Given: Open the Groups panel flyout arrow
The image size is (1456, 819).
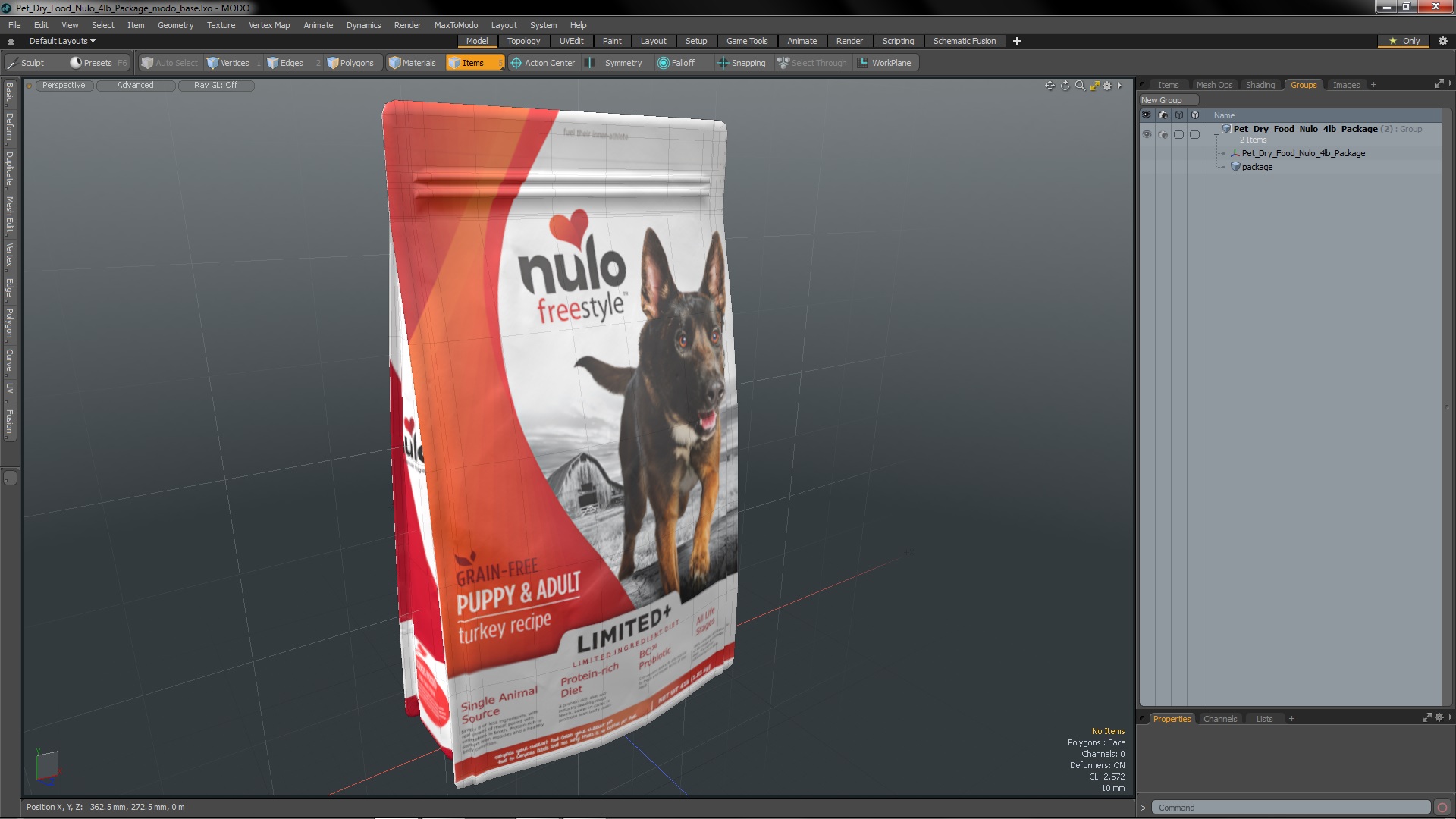Looking at the screenshot, I should click(x=1450, y=83).
